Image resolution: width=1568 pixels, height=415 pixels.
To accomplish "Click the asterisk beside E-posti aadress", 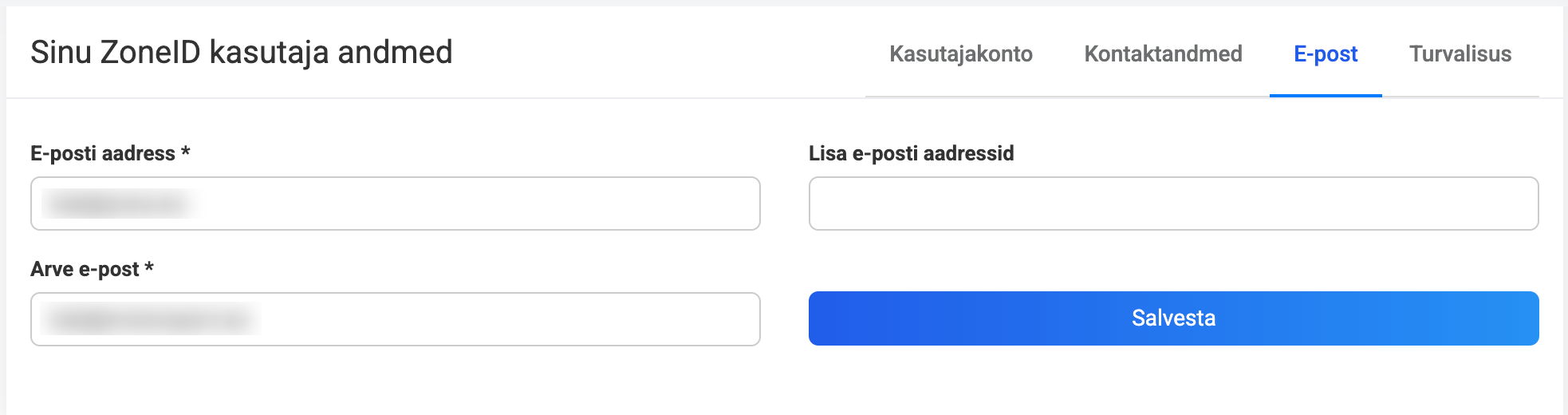I will [x=186, y=151].
